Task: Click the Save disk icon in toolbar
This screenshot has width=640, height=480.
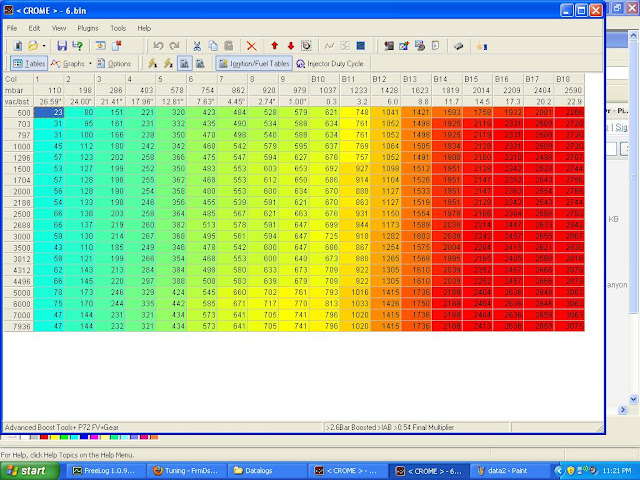Action: coord(62,46)
